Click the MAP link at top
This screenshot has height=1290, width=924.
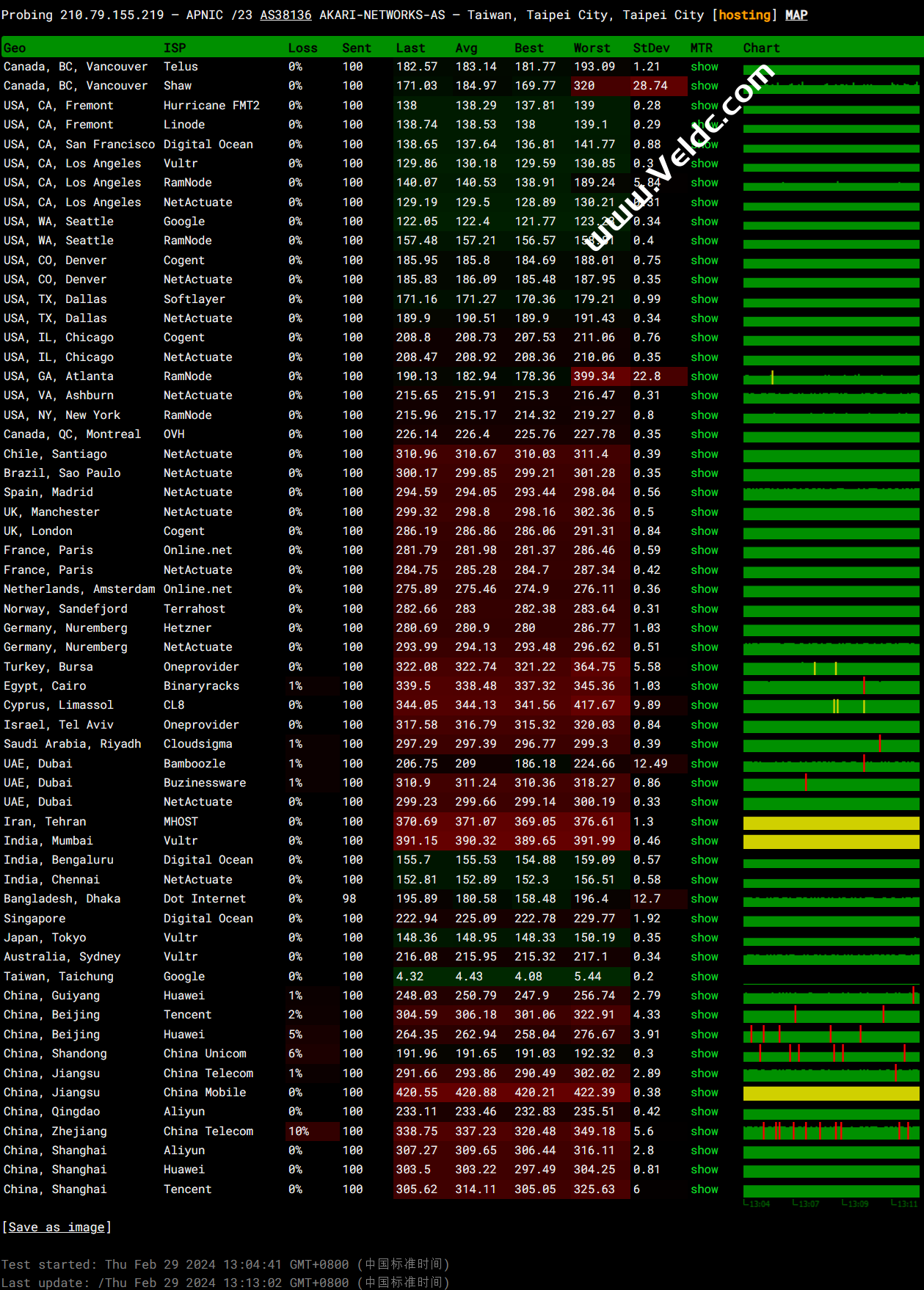(x=796, y=15)
